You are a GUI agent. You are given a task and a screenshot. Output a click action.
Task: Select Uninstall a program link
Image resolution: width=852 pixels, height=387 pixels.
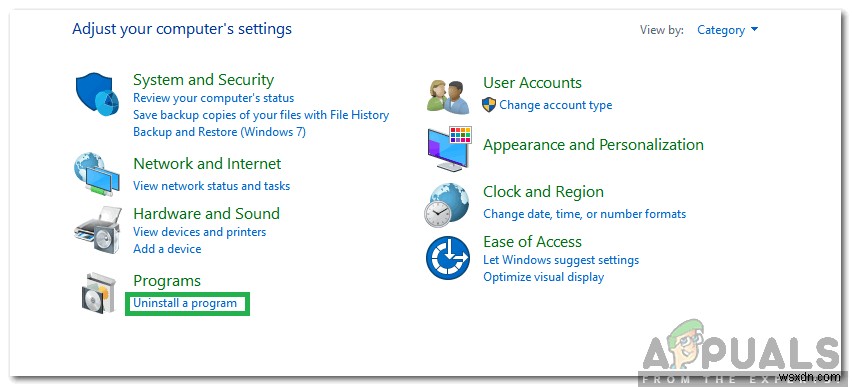coord(185,303)
